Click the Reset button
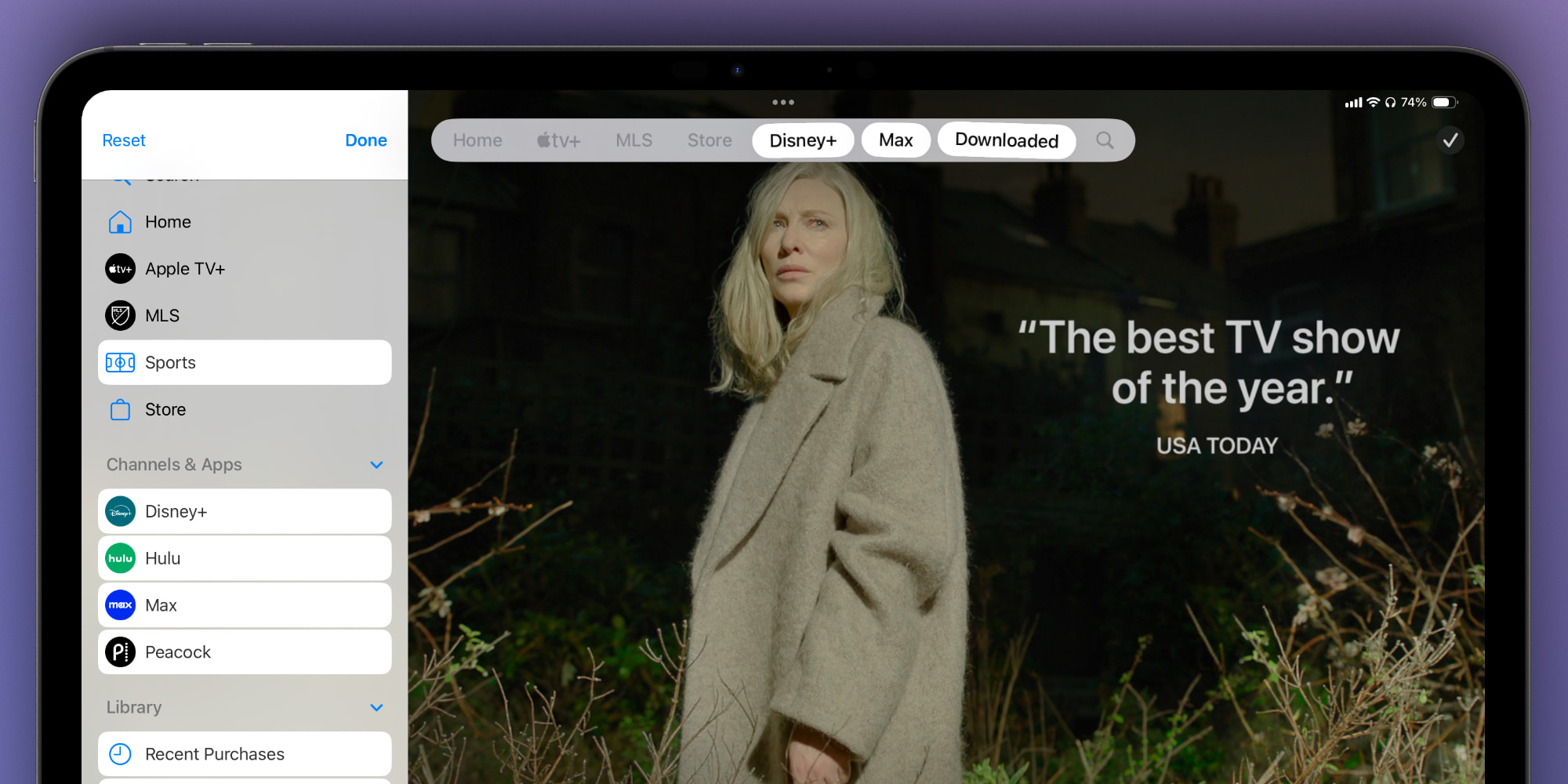Screen dimensions: 1568x784 (x=123, y=140)
